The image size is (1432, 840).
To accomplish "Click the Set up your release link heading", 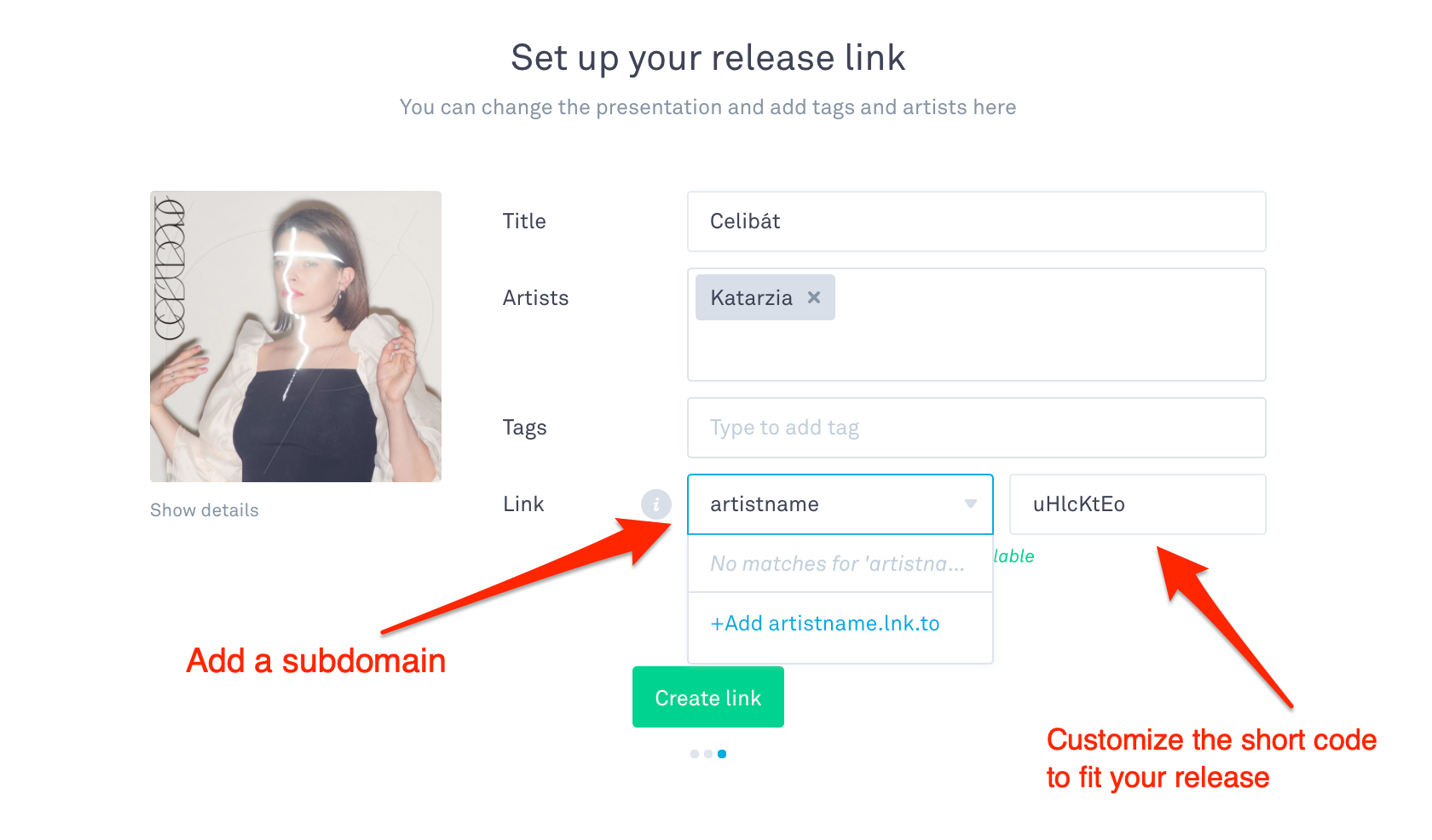I will coord(707,58).
